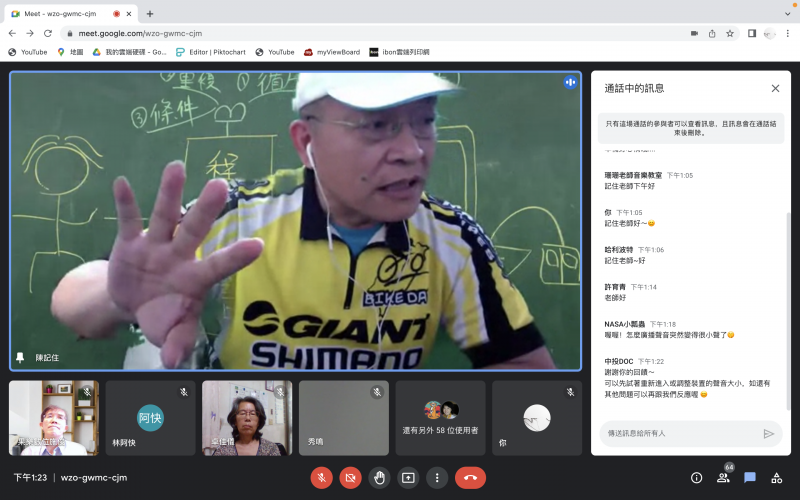Viewport: 800px width, 500px height.
Task: Raise hand using the hand icon
Action: (379, 478)
